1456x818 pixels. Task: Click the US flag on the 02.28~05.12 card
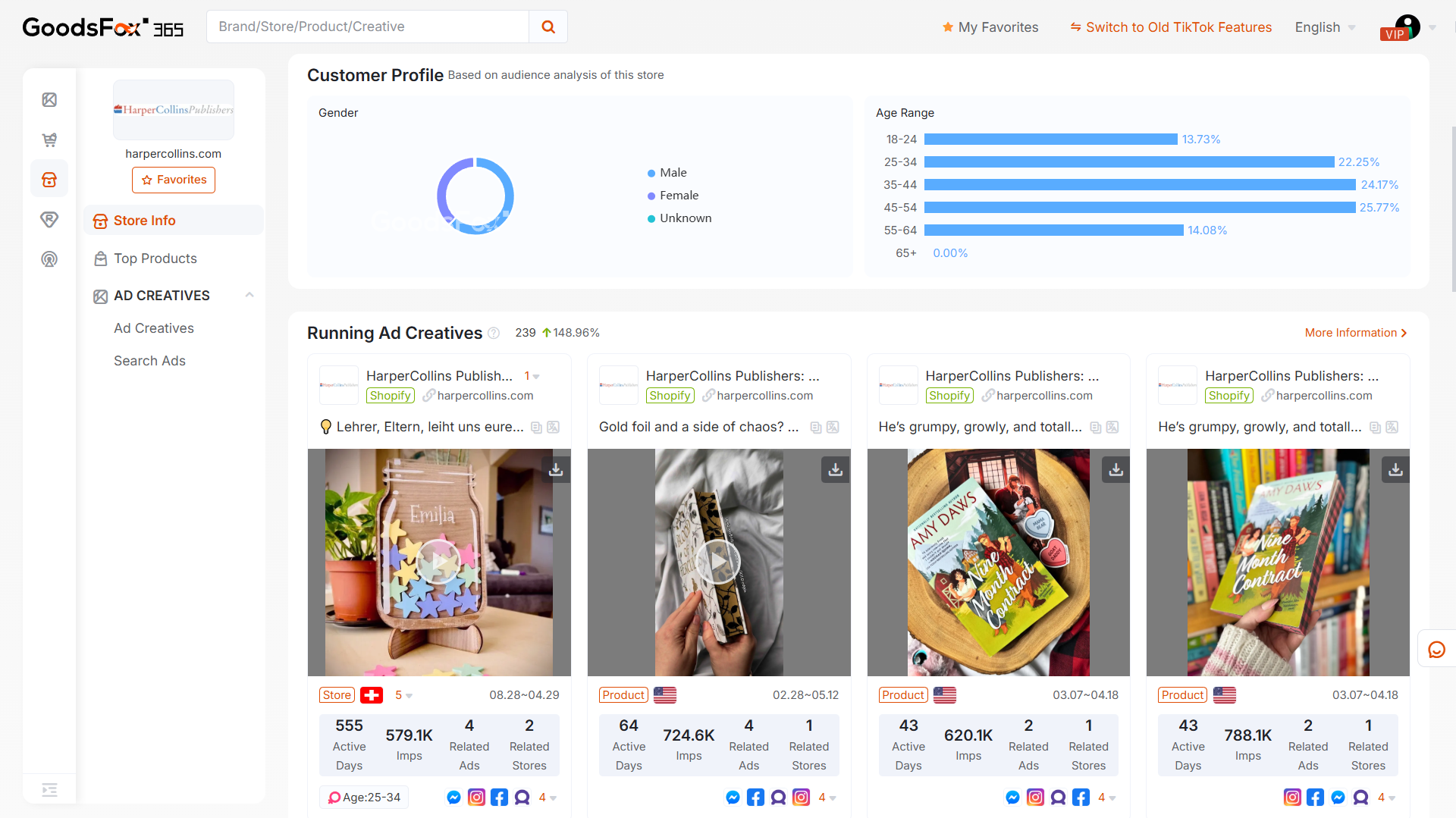665,695
